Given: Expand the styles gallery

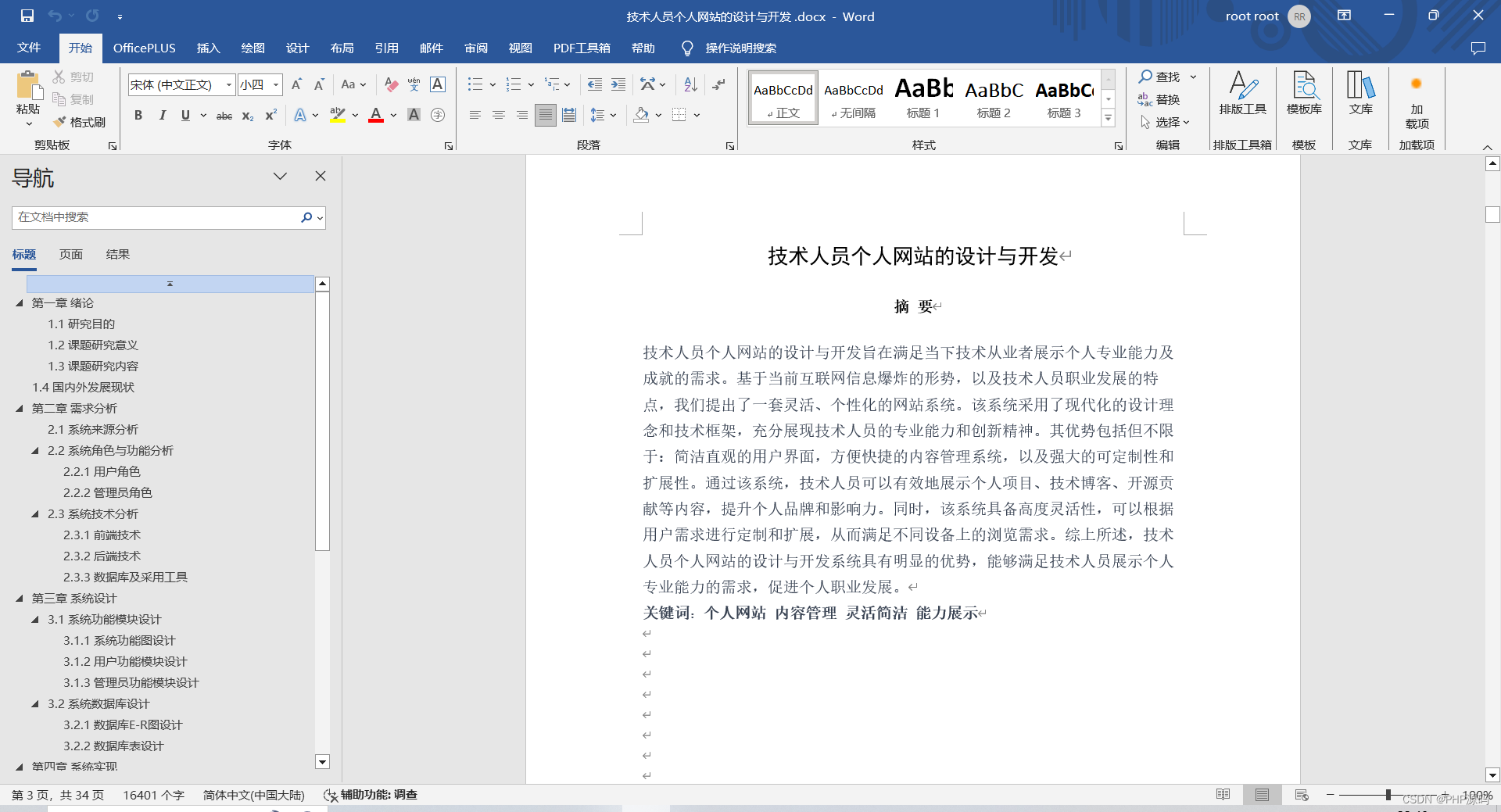Looking at the screenshot, I should pos(1108,119).
